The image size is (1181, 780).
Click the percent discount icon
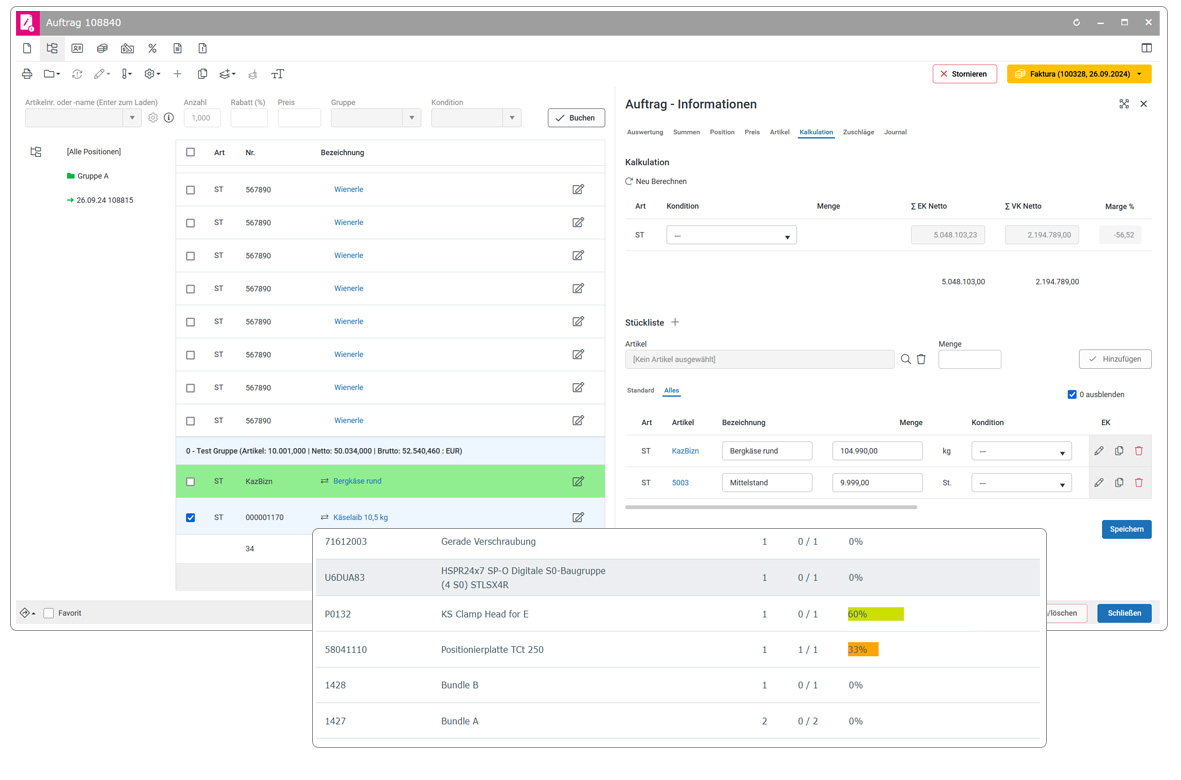coord(152,48)
